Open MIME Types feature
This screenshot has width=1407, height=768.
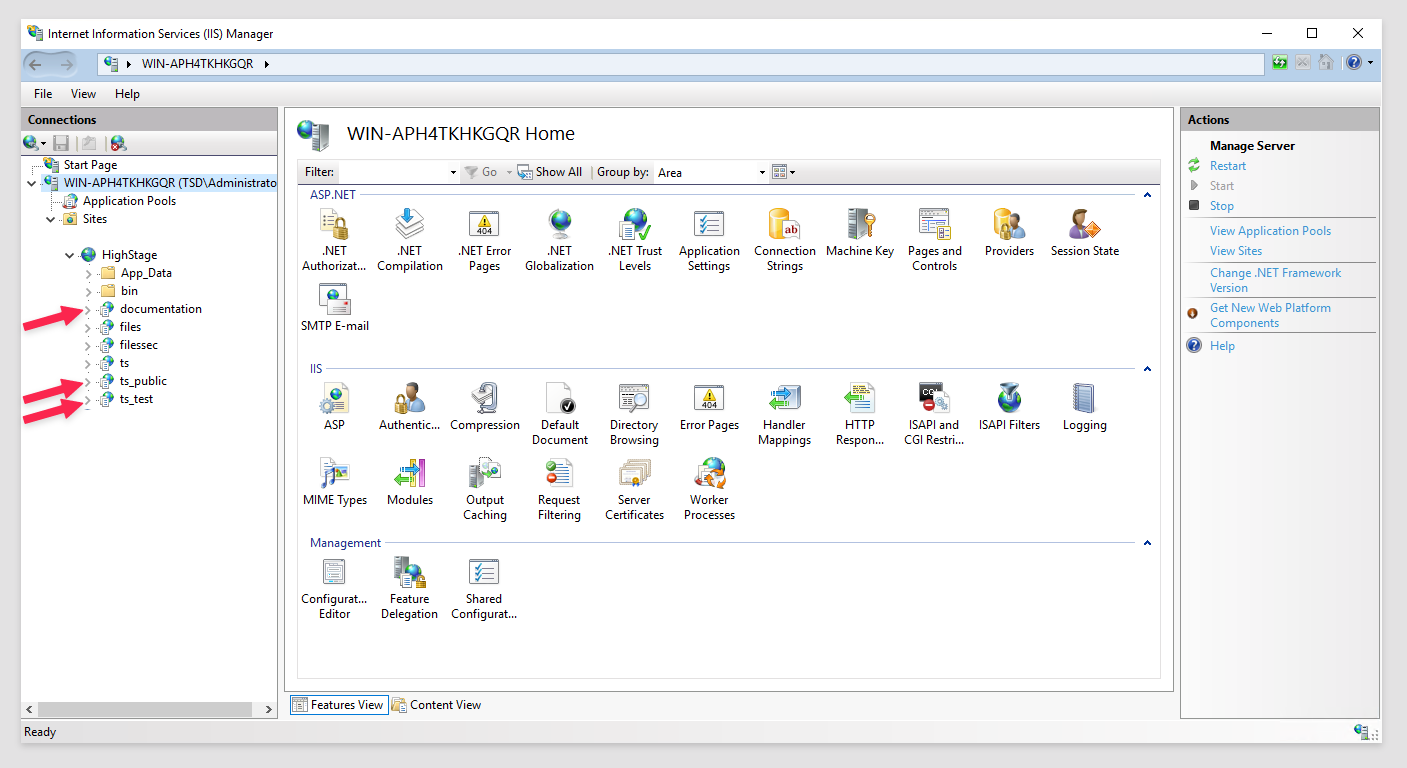pos(334,482)
